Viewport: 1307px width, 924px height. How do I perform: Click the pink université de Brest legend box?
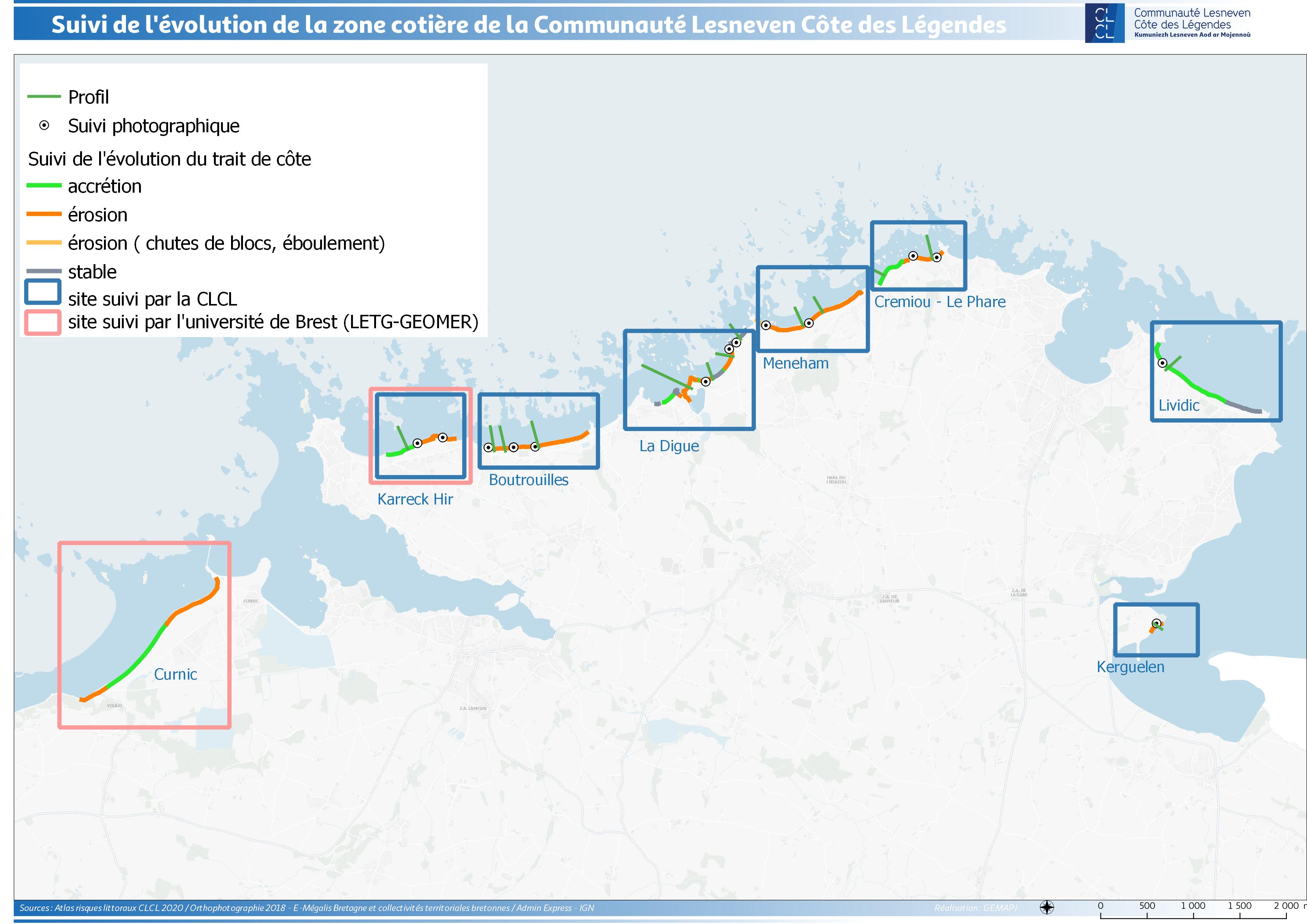coord(43,322)
